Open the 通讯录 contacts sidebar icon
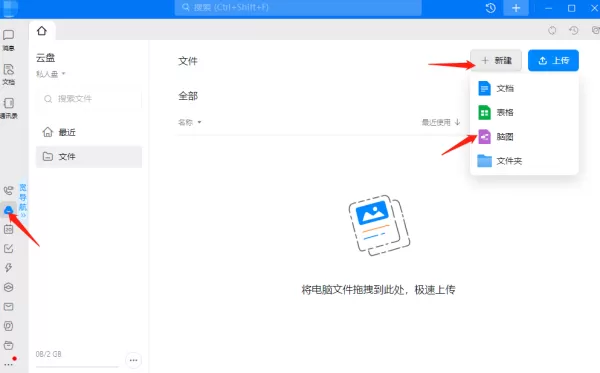This screenshot has width=600, height=373. [x=8, y=108]
